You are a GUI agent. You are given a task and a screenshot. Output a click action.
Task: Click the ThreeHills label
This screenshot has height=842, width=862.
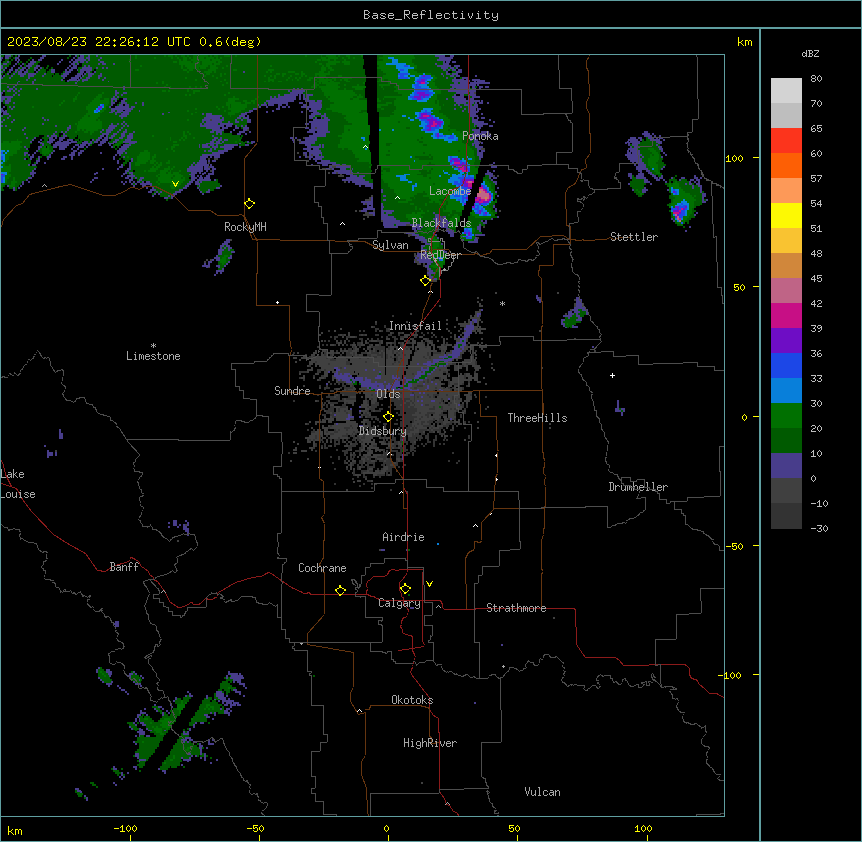[x=537, y=418]
